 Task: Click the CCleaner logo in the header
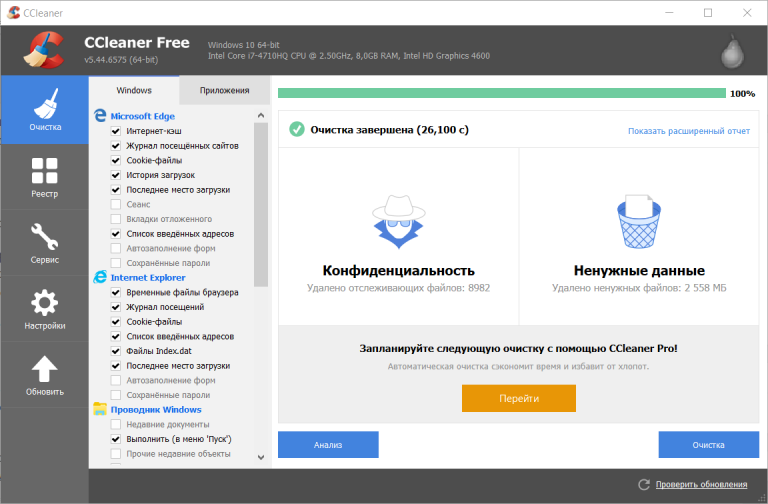[45, 50]
